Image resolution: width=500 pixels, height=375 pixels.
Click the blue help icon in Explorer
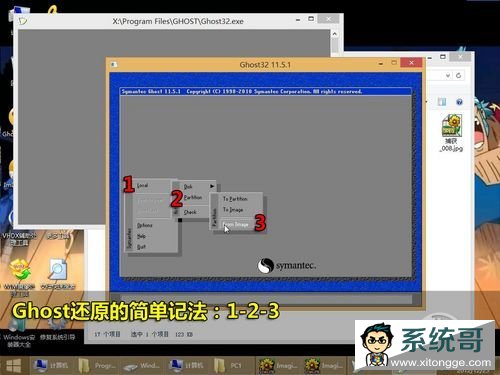pyautogui.click(x=459, y=102)
